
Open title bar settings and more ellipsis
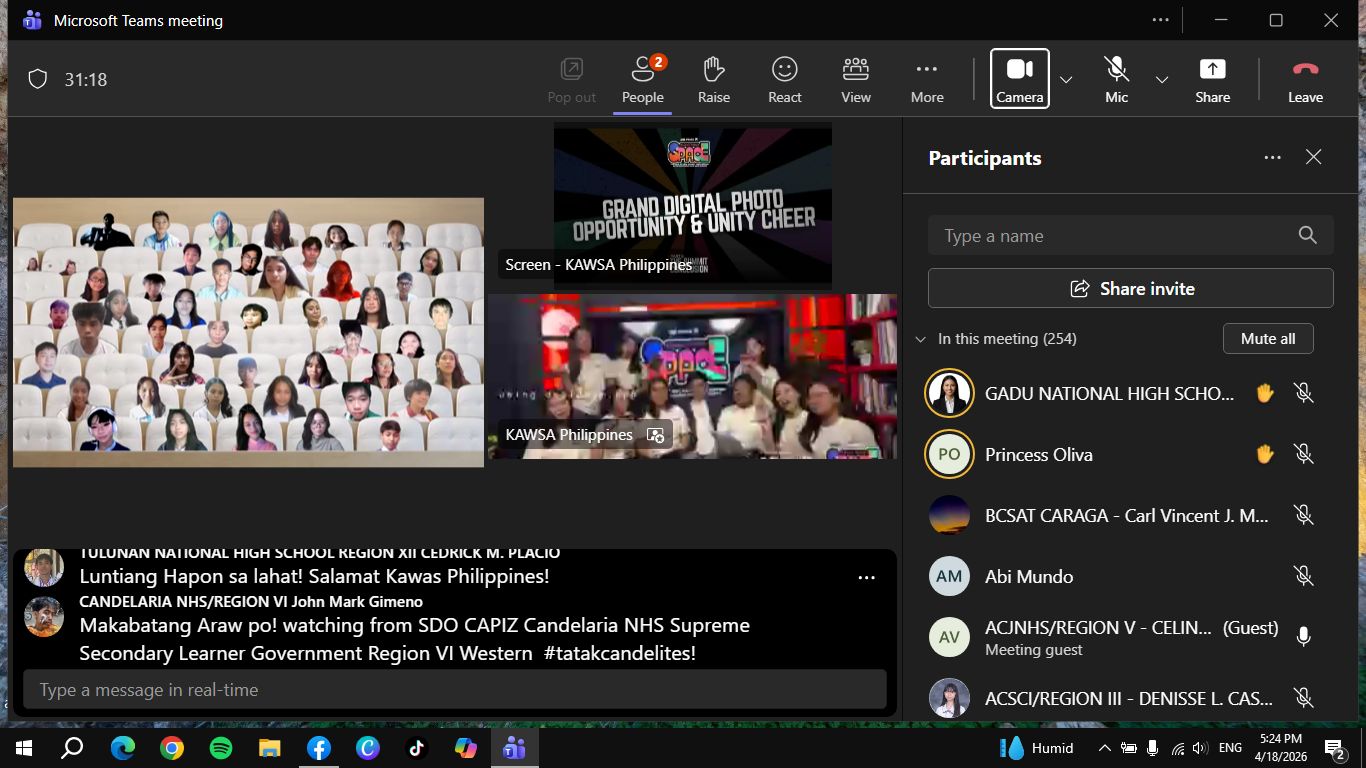pyautogui.click(x=1160, y=20)
